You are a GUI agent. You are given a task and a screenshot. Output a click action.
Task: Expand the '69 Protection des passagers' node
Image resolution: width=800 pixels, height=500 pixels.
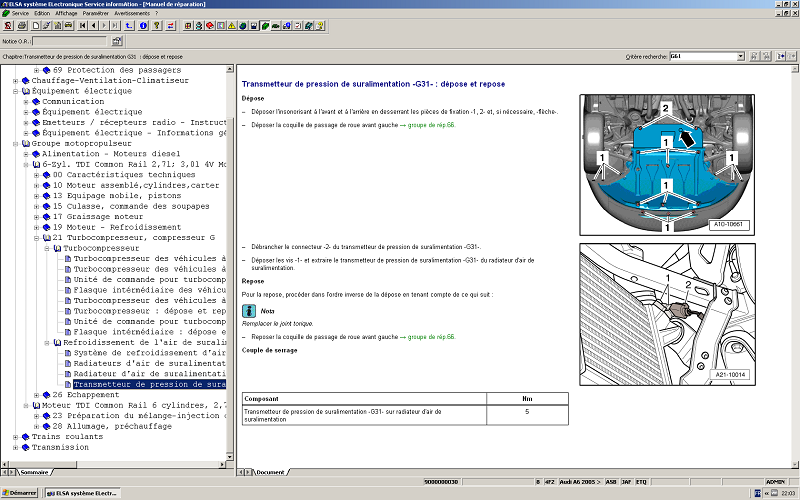click(x=36, y=70)
